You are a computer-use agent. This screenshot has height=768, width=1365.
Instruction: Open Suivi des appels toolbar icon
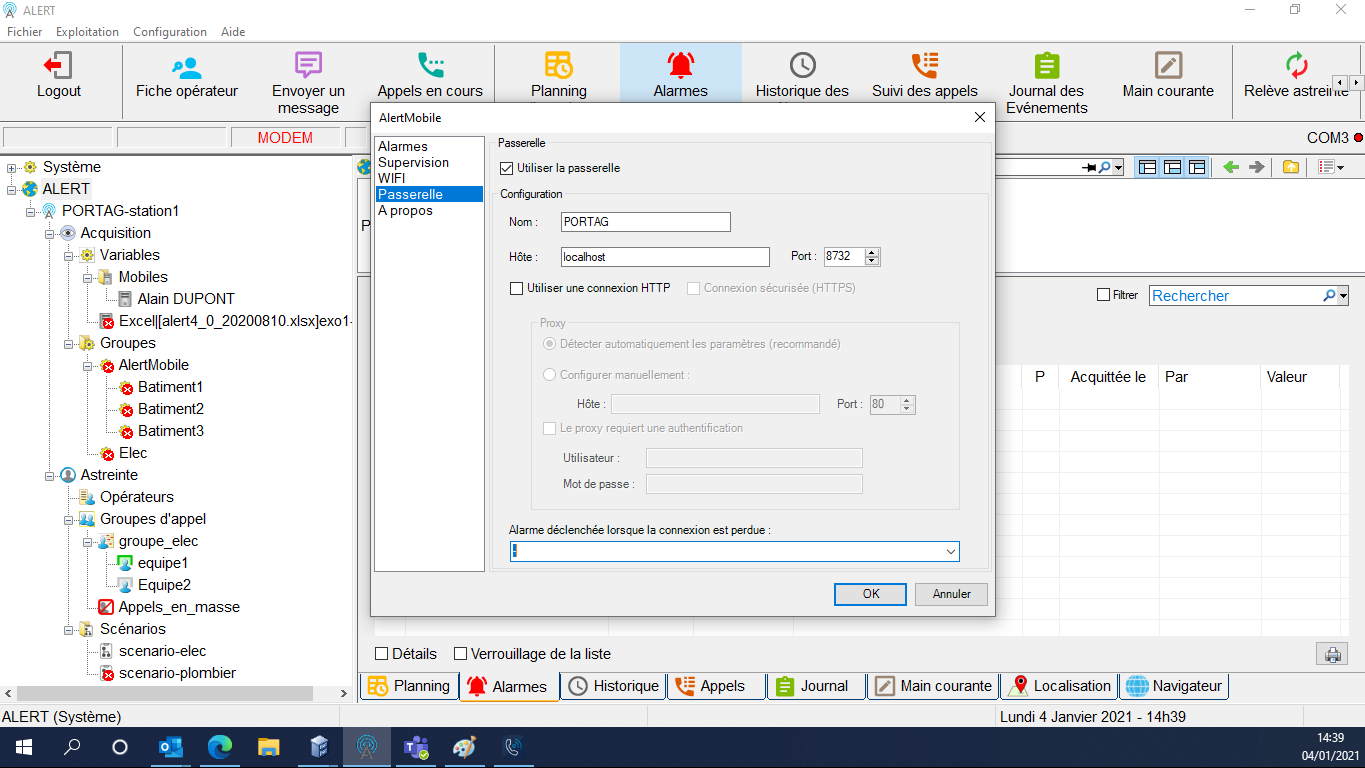(924, 75)
